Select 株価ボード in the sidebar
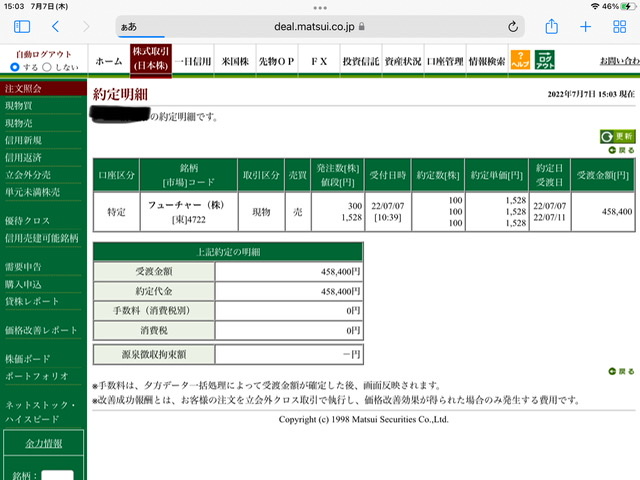Image resolution: width=640 pixels, height=480 pixels. coord(27,359)
